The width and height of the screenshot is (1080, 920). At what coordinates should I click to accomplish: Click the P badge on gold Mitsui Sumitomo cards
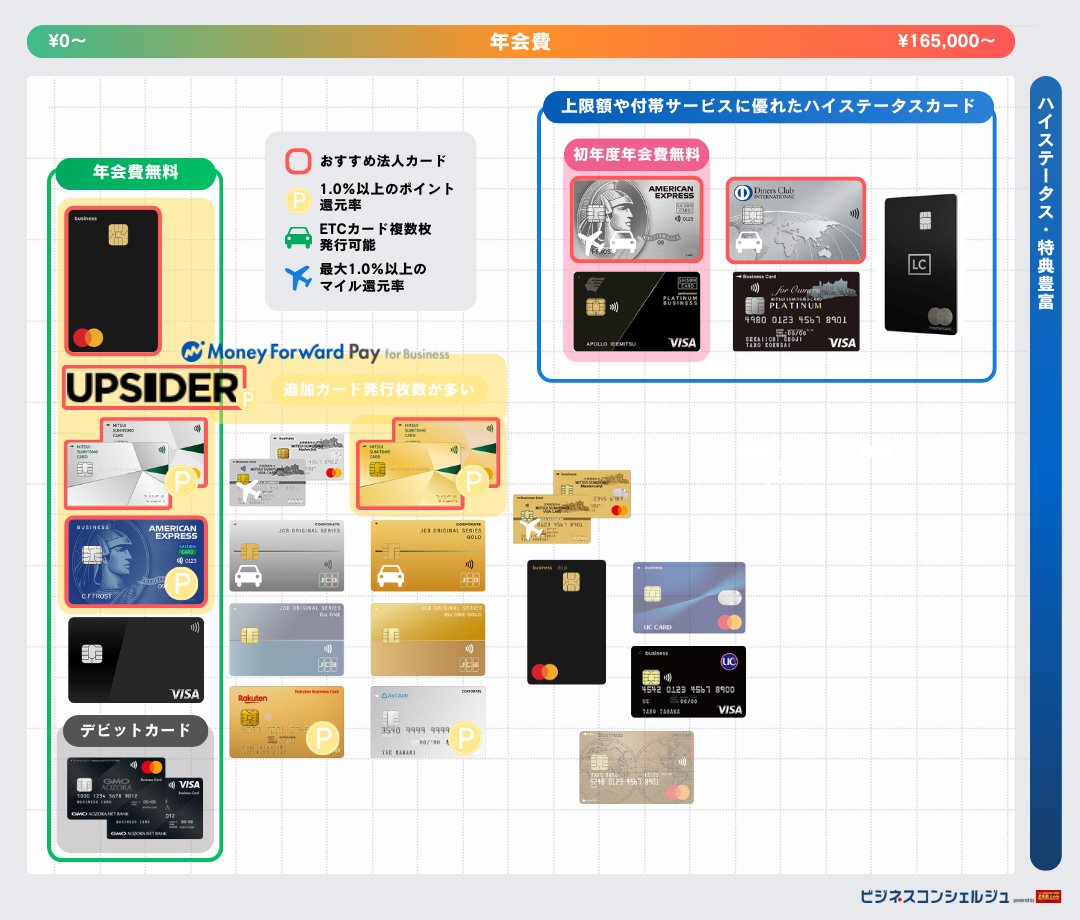[473, 481]
